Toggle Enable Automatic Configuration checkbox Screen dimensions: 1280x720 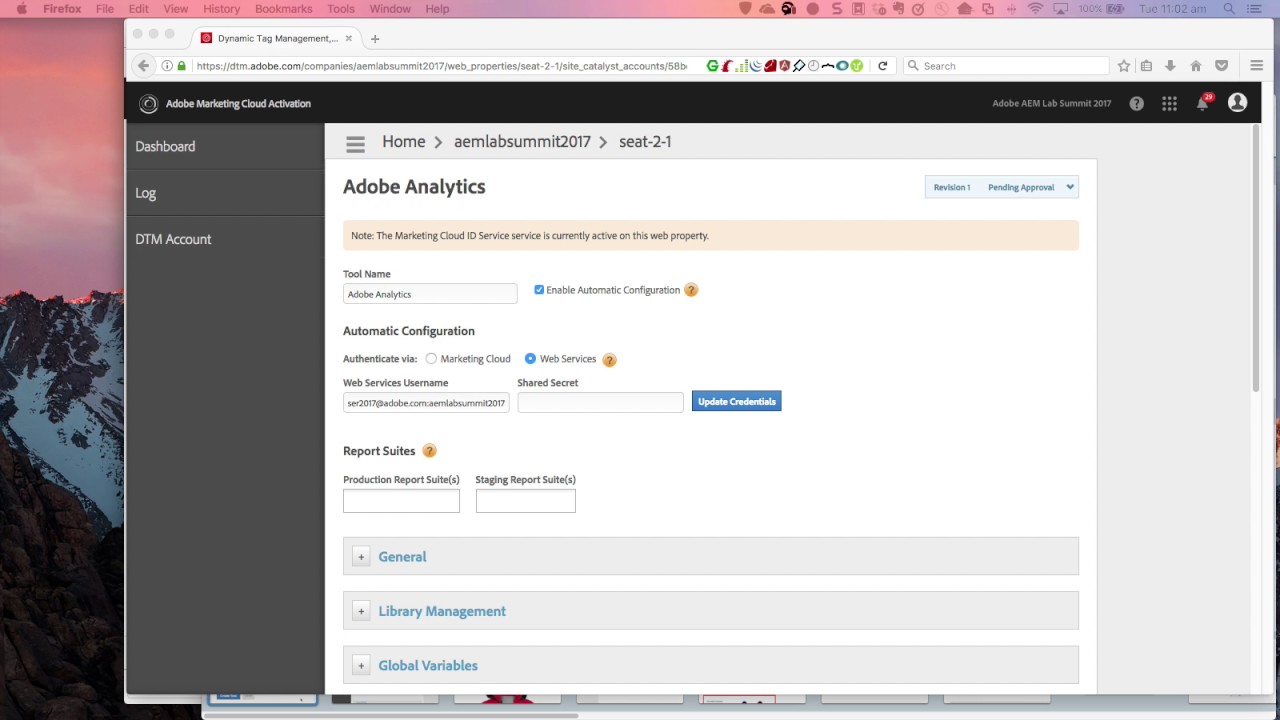pyautogui.click(x=539, y=290)
